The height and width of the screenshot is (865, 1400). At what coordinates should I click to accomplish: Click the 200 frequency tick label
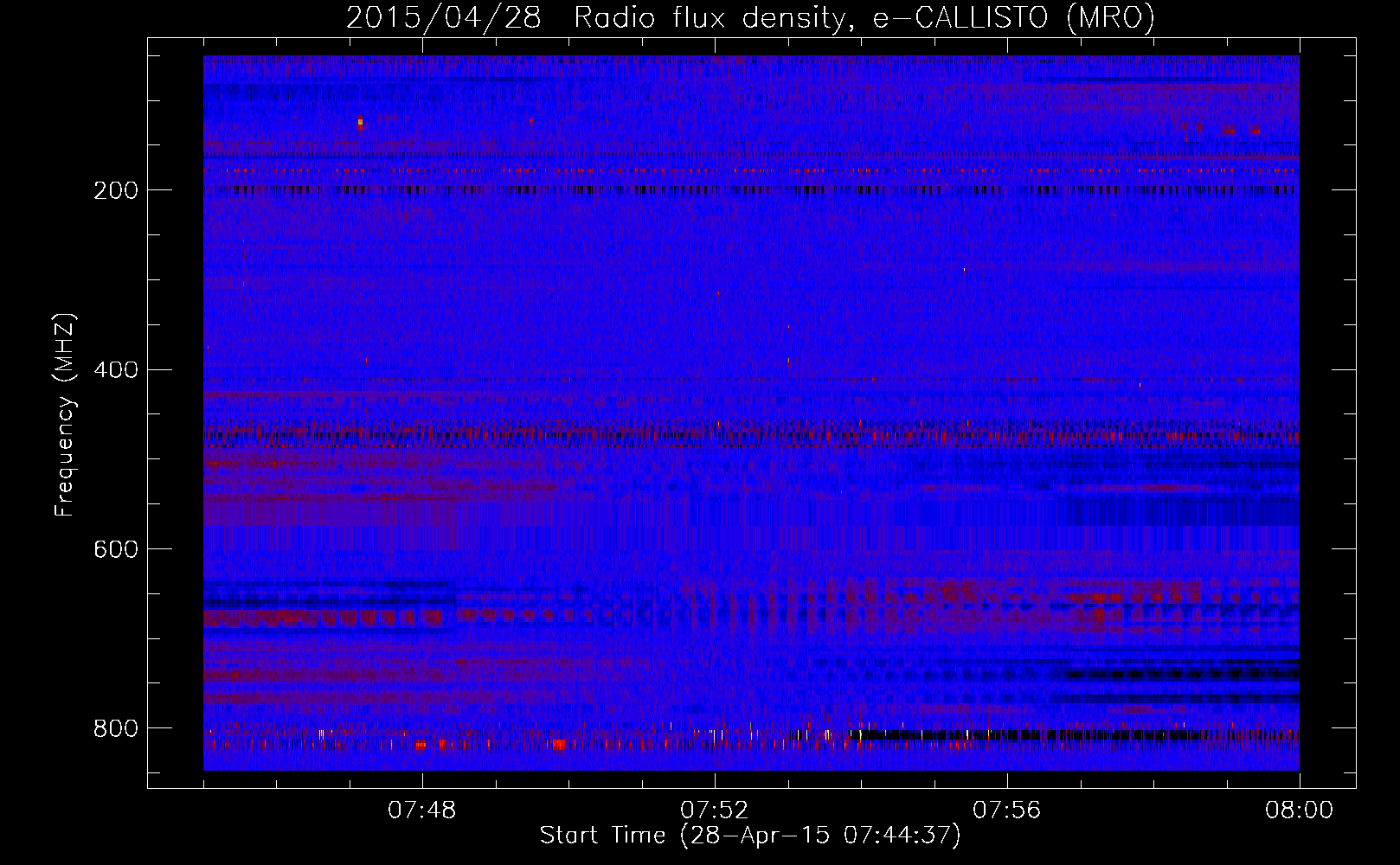[x=115, y=190]
